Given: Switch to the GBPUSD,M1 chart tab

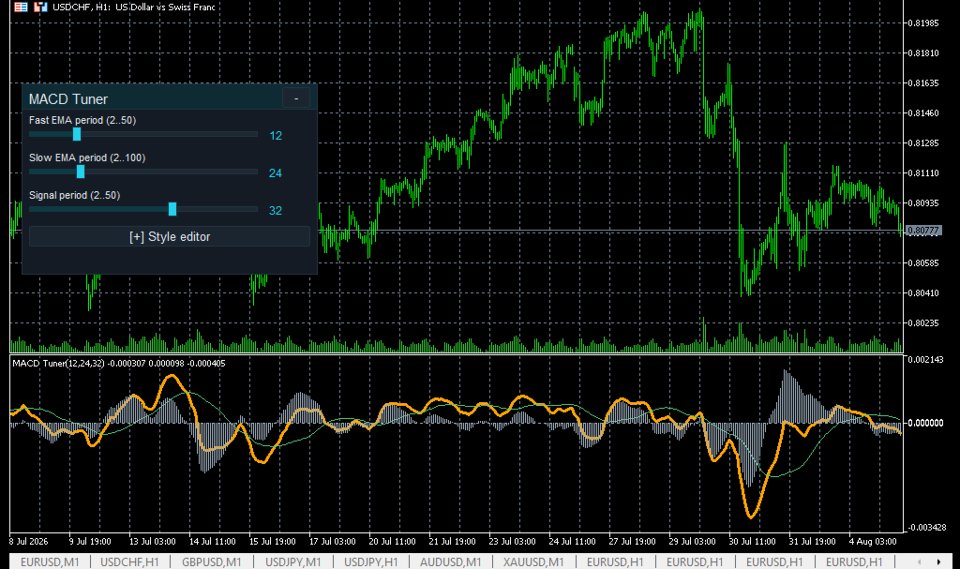Looking at the screenshot, I should pyautogui.click(x=212, y=562).
